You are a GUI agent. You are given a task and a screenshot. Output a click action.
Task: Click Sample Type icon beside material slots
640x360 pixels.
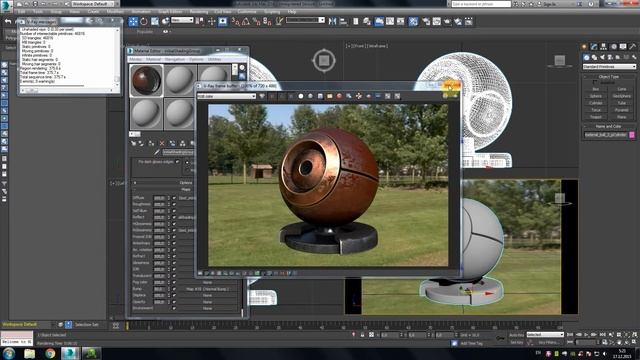[x=242, y=68]
